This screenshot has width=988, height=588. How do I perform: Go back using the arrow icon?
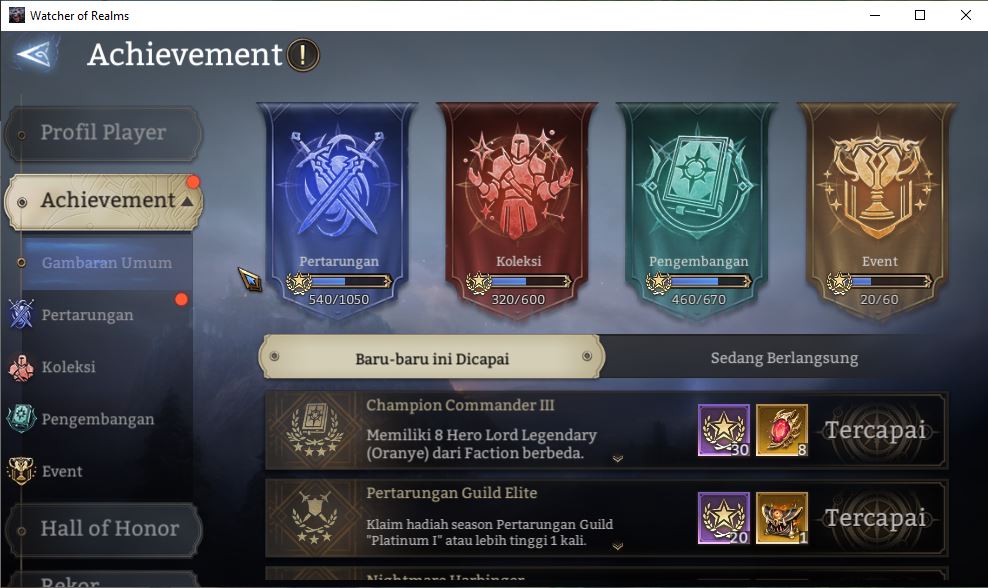point(34,55)
